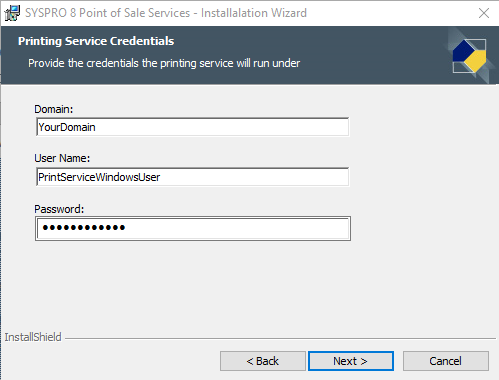Click the PrintServiceWindowsUser text in the field
This screenshot has width=499, height=380.
pyautogui.click(x=99, y=177)
